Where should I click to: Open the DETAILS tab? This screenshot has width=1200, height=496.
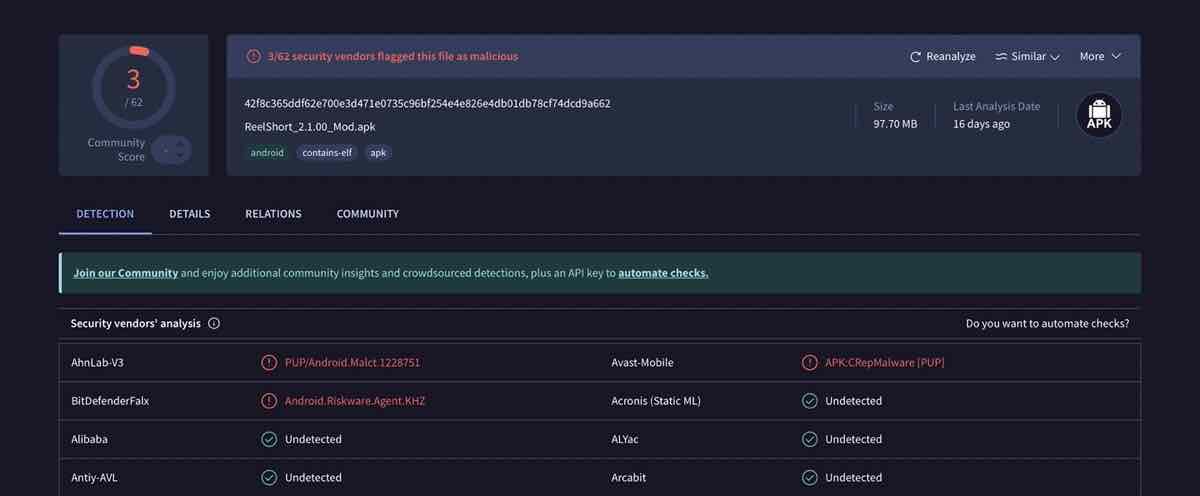click(189, 214)
